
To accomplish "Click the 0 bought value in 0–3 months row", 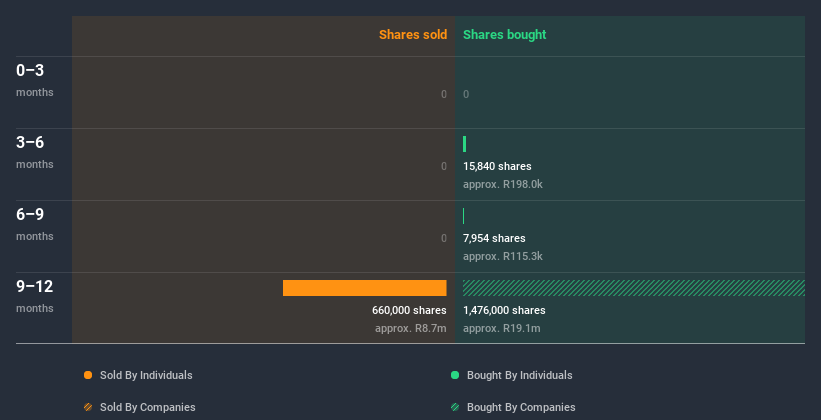I will pos(466,94).
